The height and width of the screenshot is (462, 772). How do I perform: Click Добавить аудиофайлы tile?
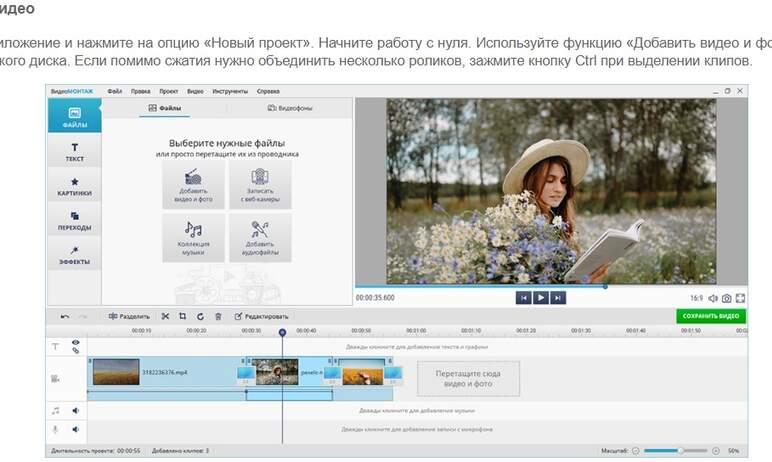(x=260, y=238)
